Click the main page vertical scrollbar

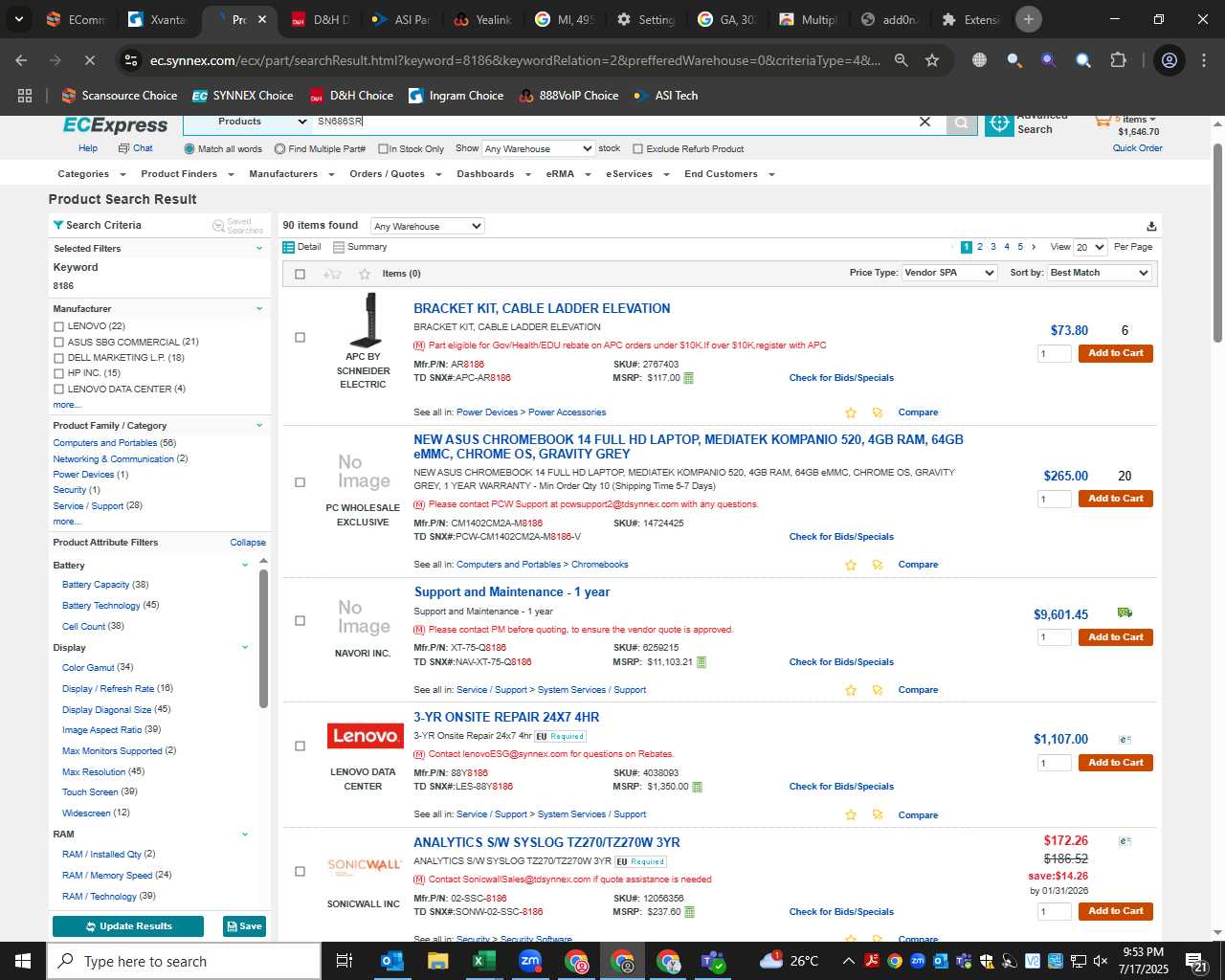point(1217,242)
